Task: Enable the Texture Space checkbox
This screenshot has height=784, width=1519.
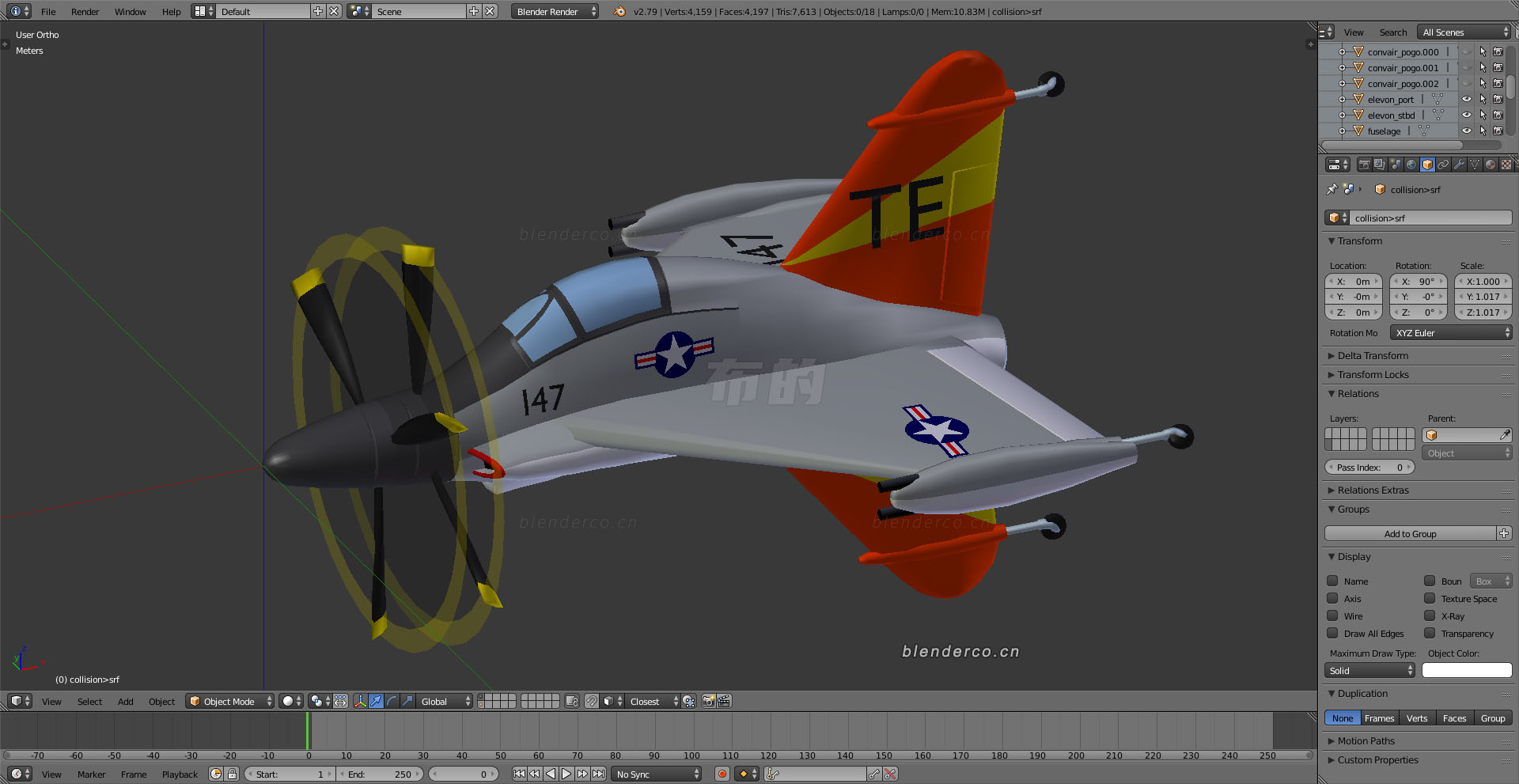Action: 1430,598
